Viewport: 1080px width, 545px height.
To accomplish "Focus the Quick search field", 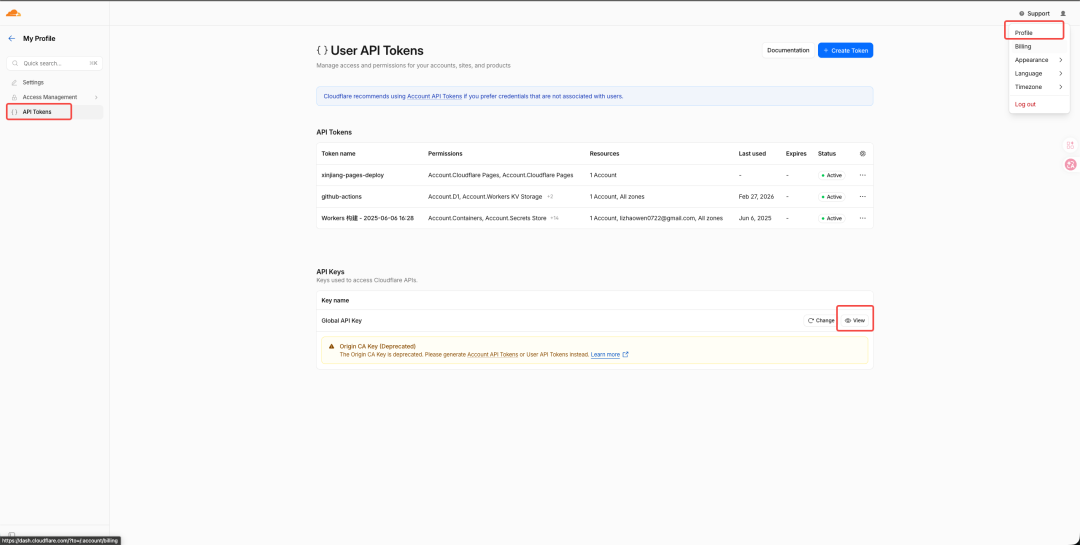I will (x=54, y=63).
